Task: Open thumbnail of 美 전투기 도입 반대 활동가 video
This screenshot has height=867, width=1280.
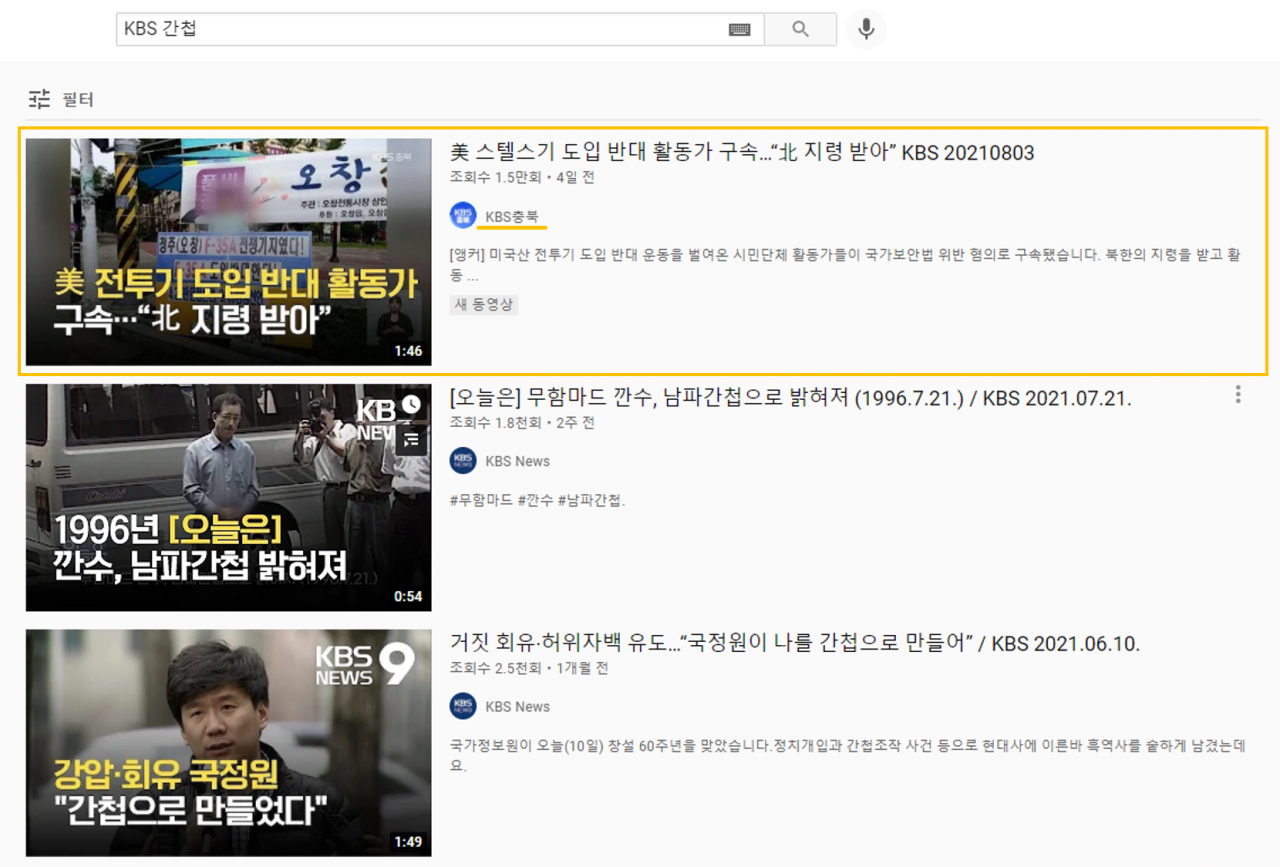Action: 228,252
